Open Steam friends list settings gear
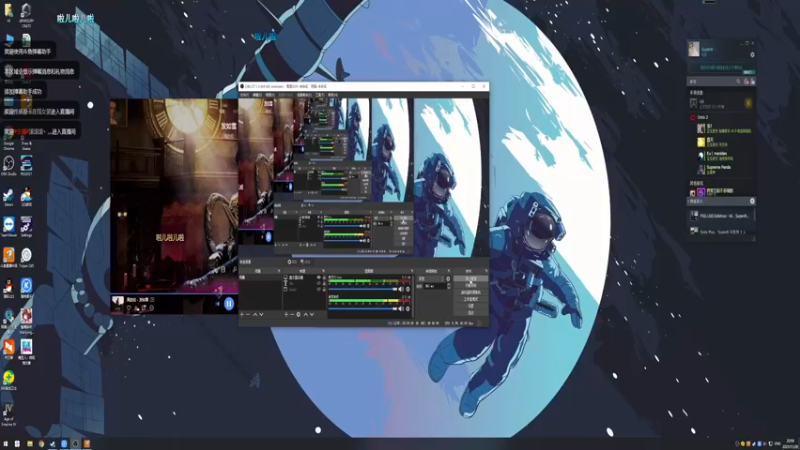This screenshot has height=450, width=800. (x=752, y=55)
